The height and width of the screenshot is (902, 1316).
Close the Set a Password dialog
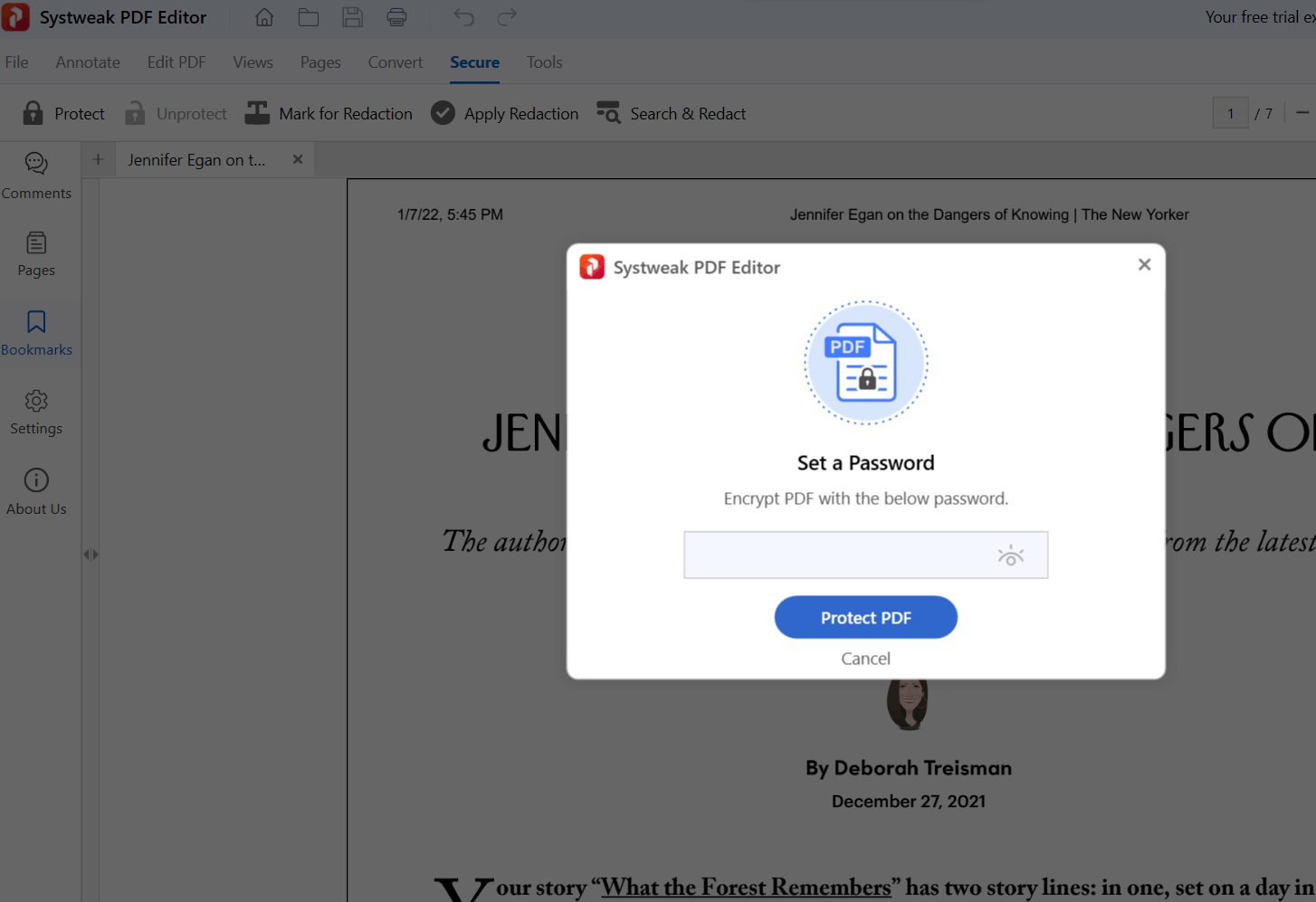tap(1144, 264)
